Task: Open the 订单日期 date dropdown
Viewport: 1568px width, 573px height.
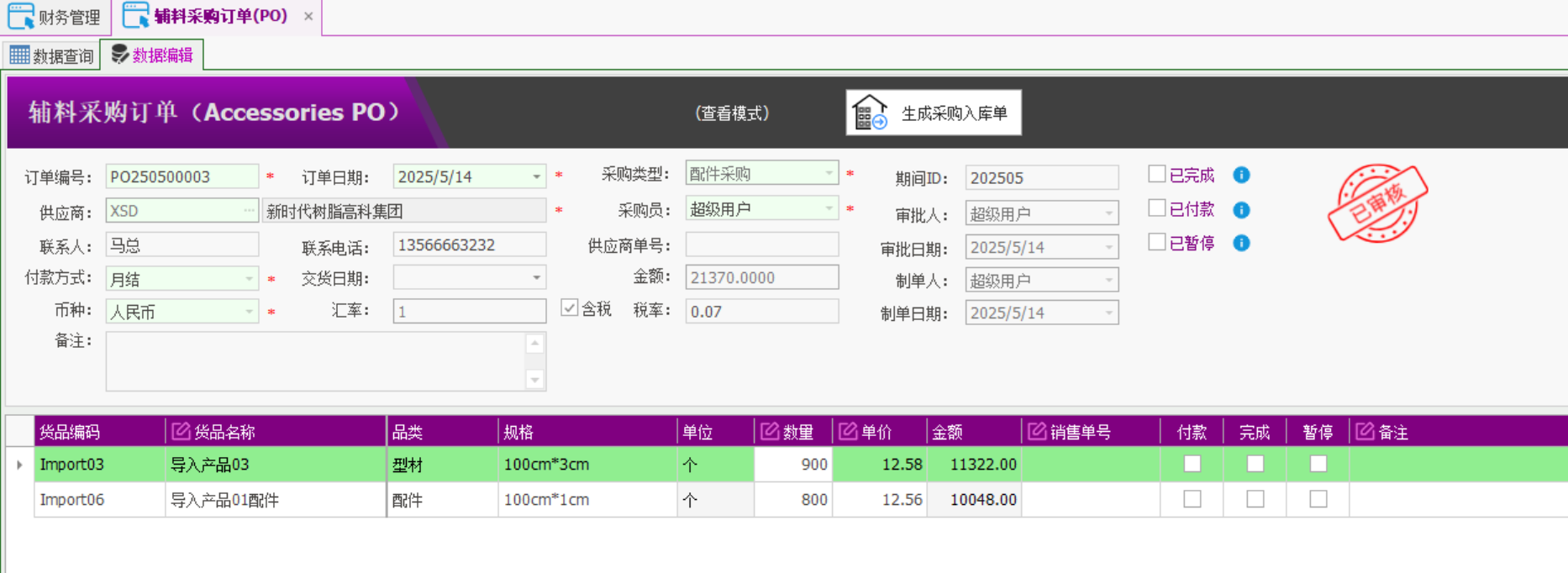Action: [x=536, y=176]
